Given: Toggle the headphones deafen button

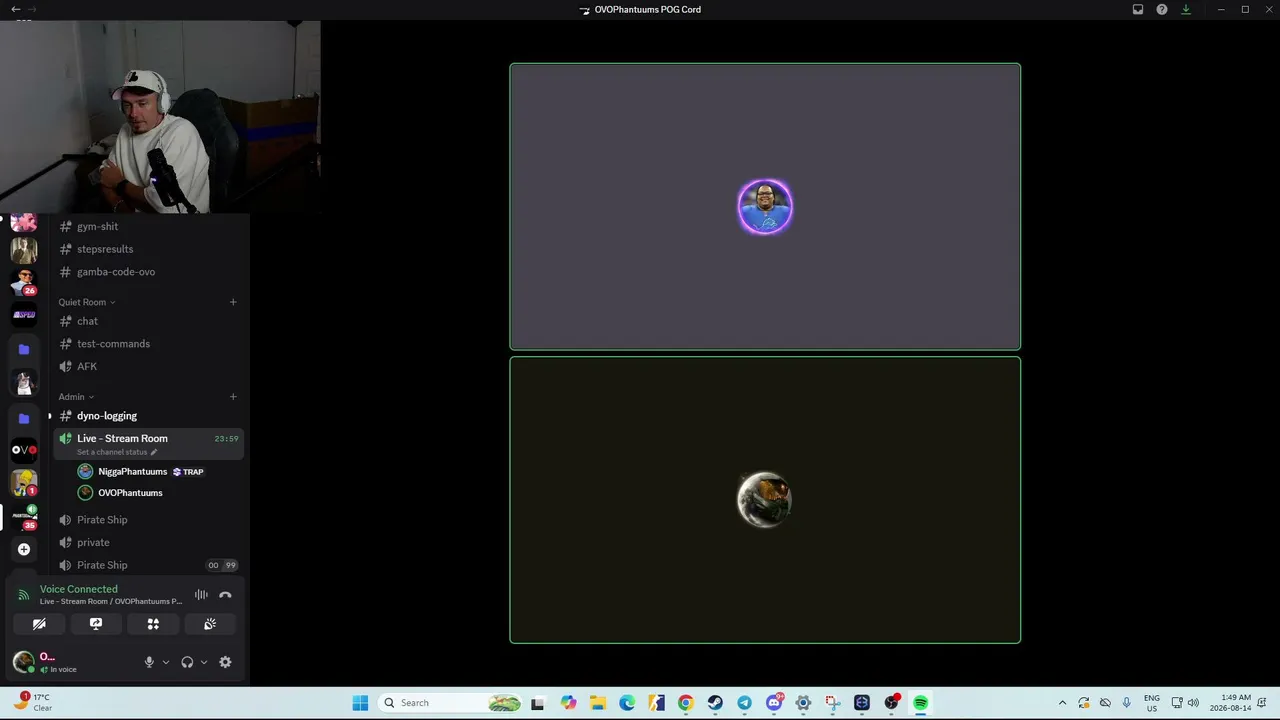Looking at the screenshot, I should point(187,662).
